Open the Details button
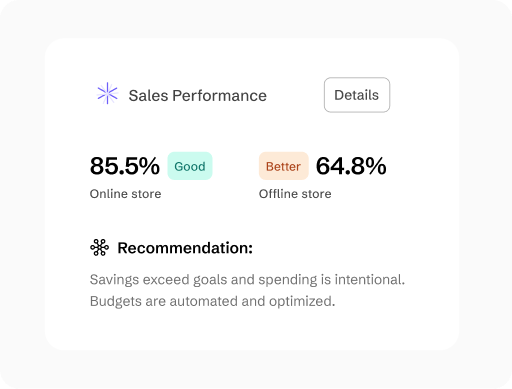 coord(357,95)
